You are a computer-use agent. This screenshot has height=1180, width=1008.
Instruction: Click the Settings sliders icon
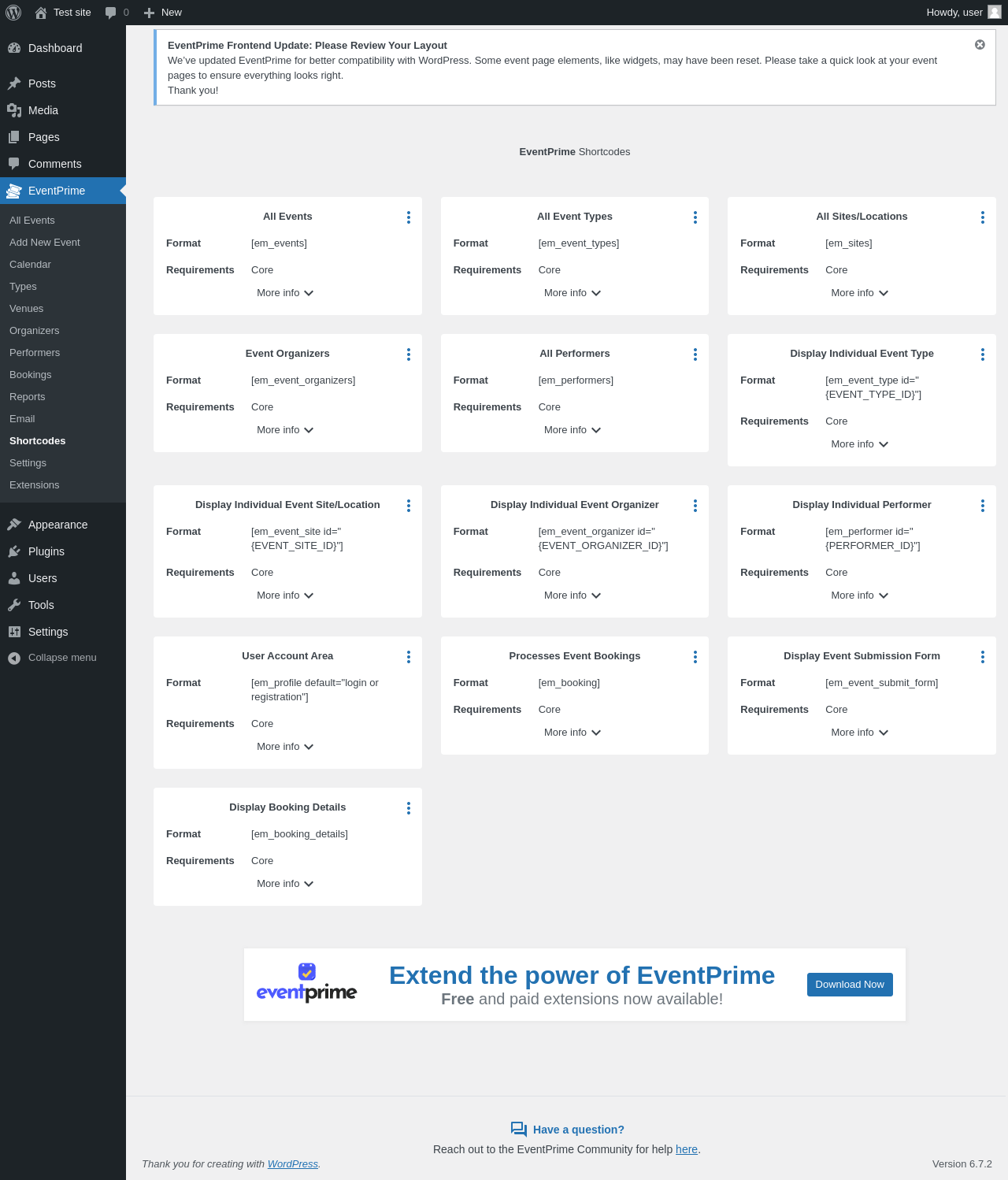(14, 632)
